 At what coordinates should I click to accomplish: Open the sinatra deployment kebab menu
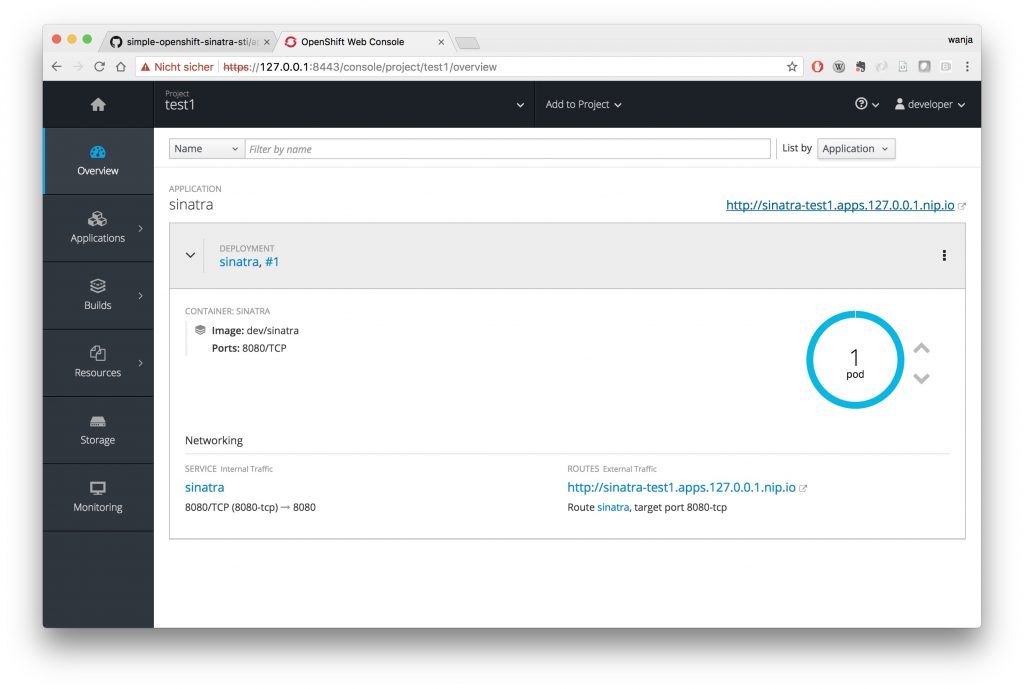tap(944, 255)
